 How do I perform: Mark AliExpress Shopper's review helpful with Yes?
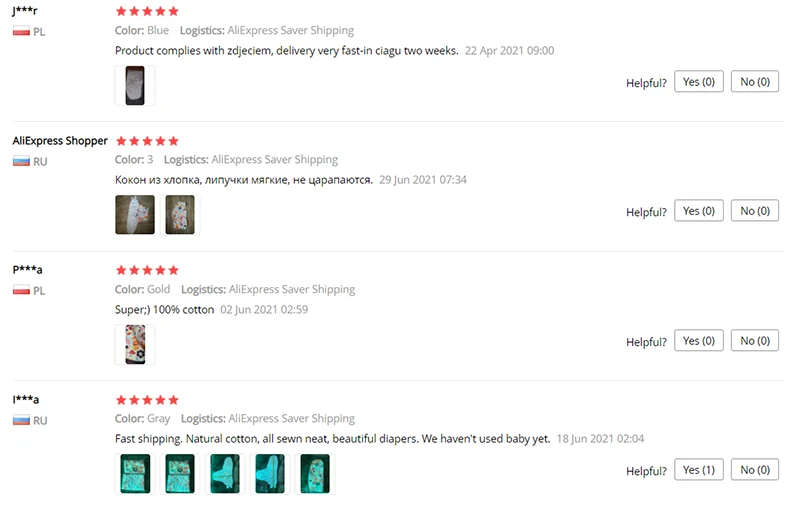698,211
